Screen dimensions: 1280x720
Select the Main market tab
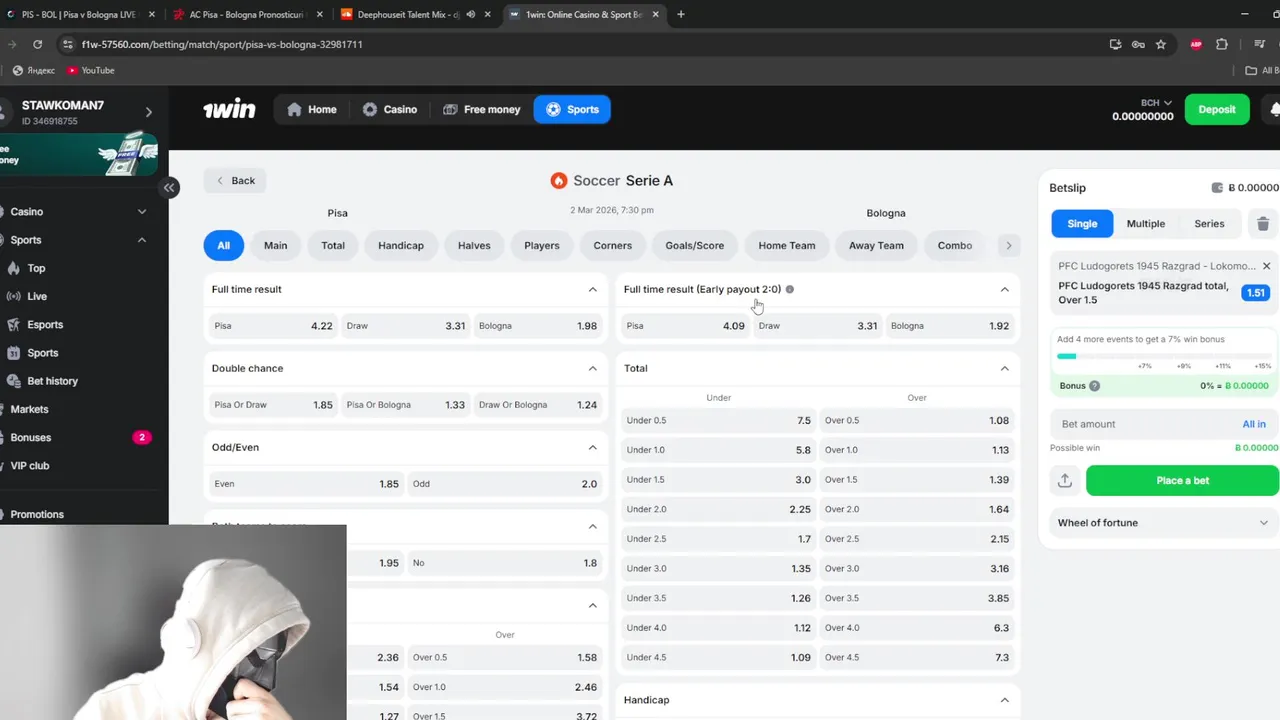(x=275, y=245)
